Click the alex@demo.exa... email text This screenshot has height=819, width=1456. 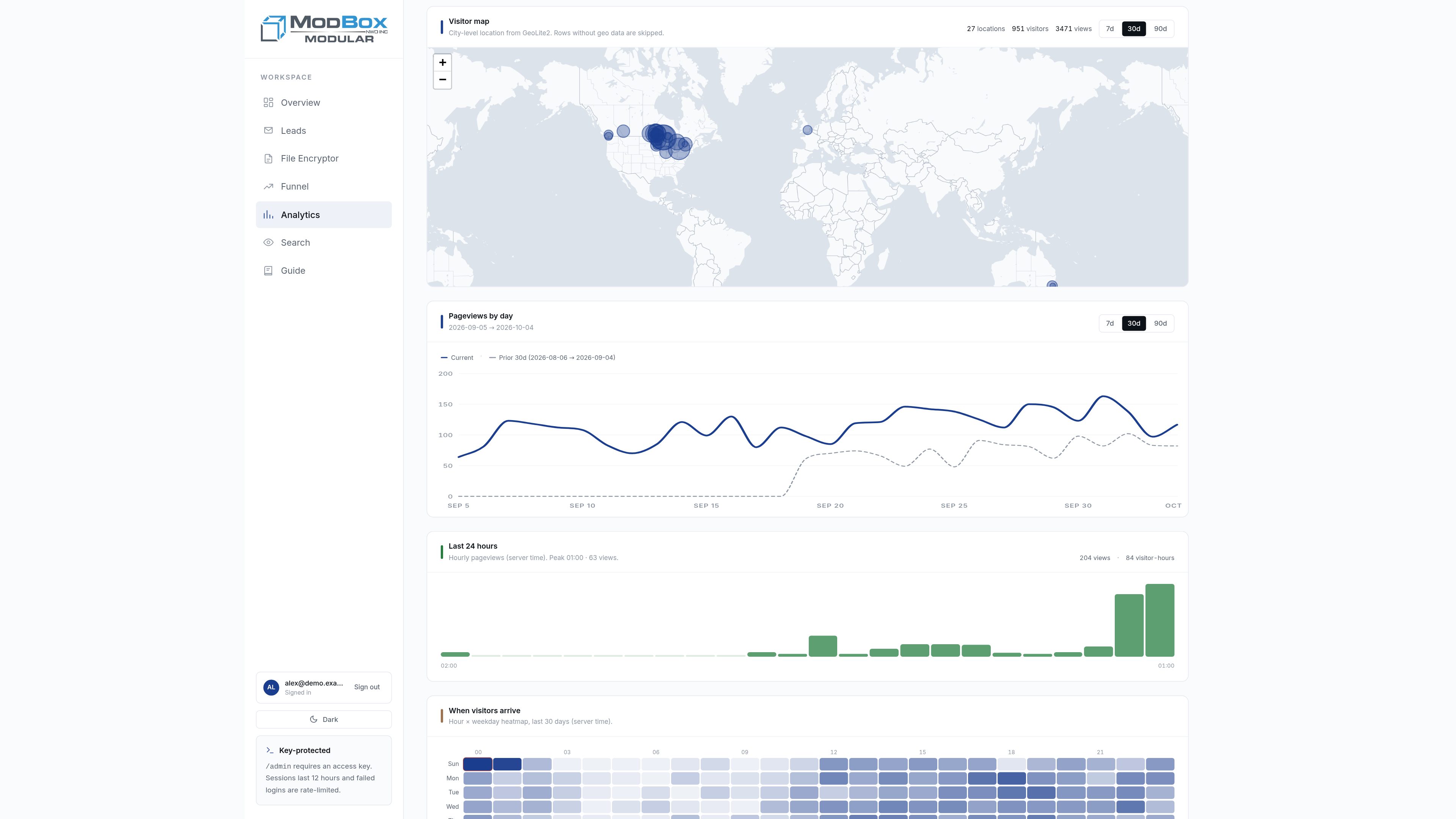[314, 683]
